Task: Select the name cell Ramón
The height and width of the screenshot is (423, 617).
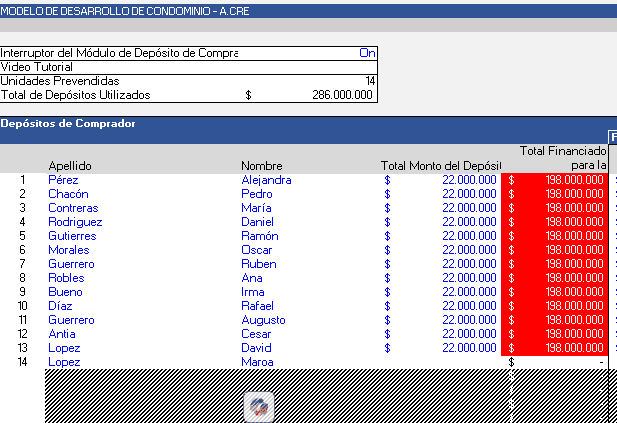Action: point(259,236)
